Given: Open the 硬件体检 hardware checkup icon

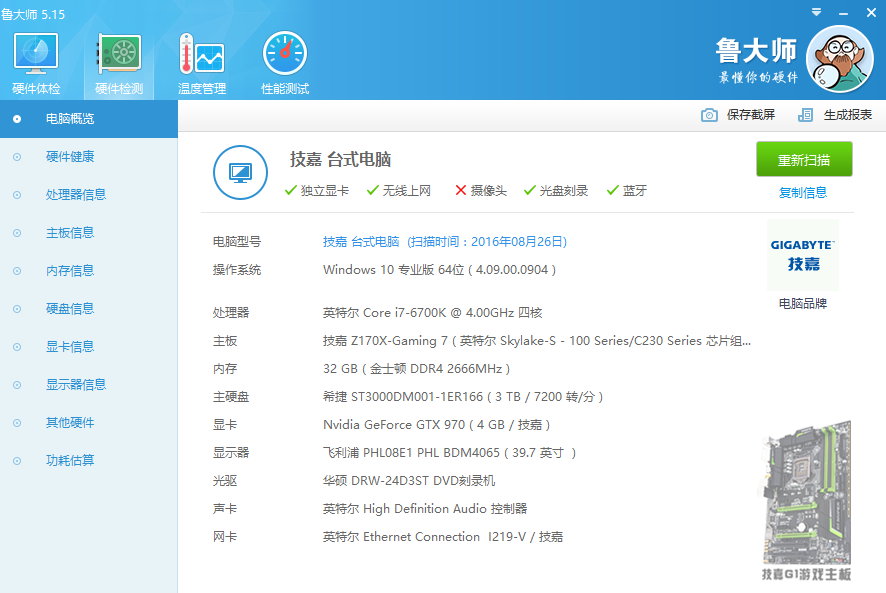Looking at the screenshot, I should 36,63.
